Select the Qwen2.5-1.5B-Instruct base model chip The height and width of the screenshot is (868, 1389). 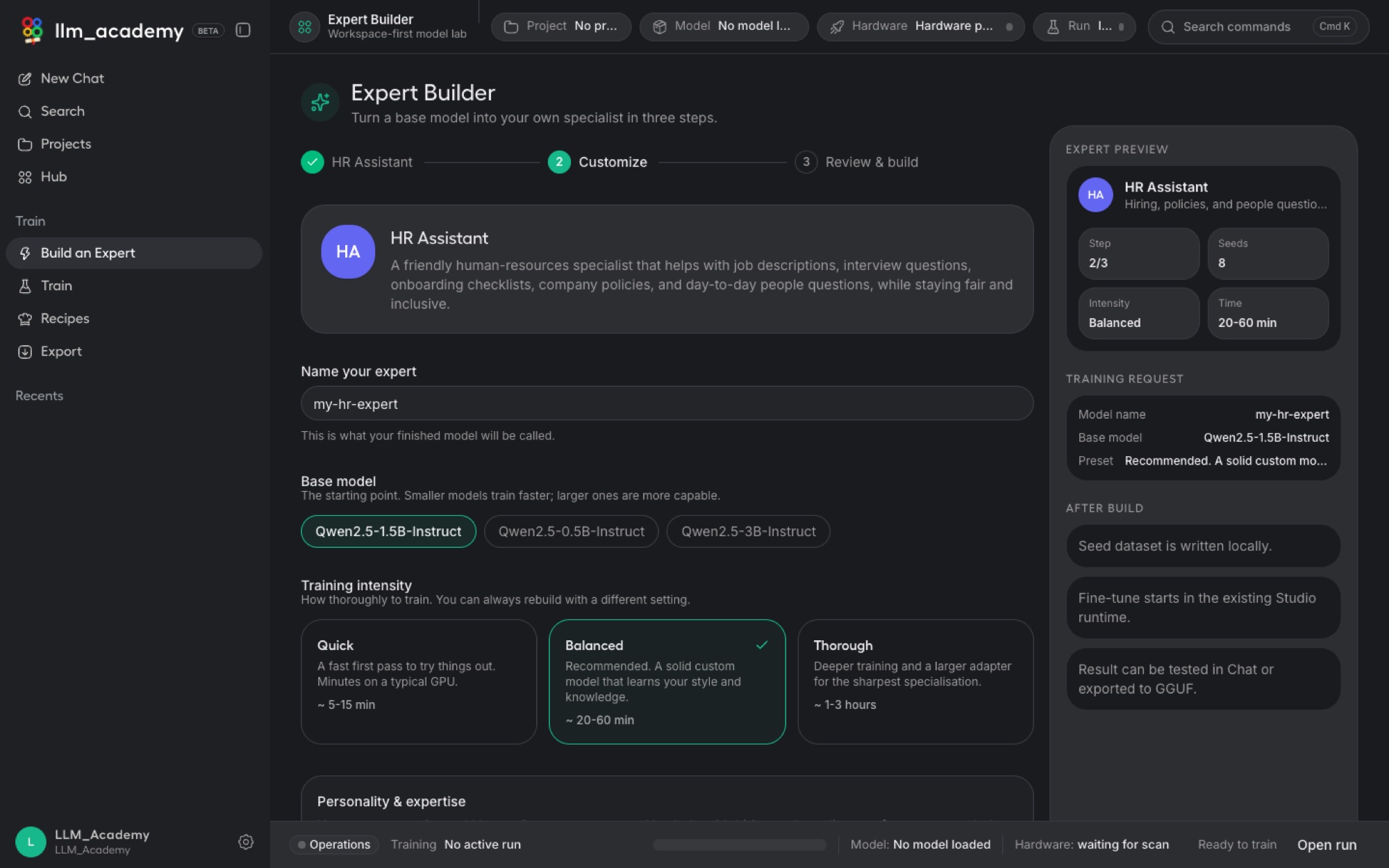tap(388, 531)
